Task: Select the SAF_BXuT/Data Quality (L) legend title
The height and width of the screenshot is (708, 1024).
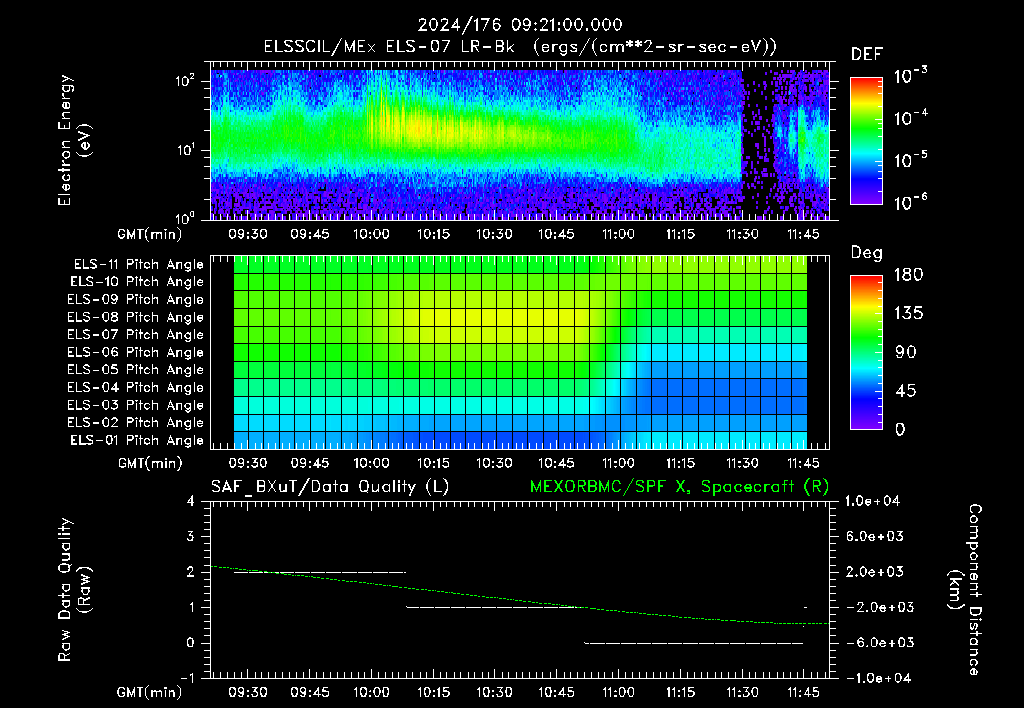Action: (330, 487)
